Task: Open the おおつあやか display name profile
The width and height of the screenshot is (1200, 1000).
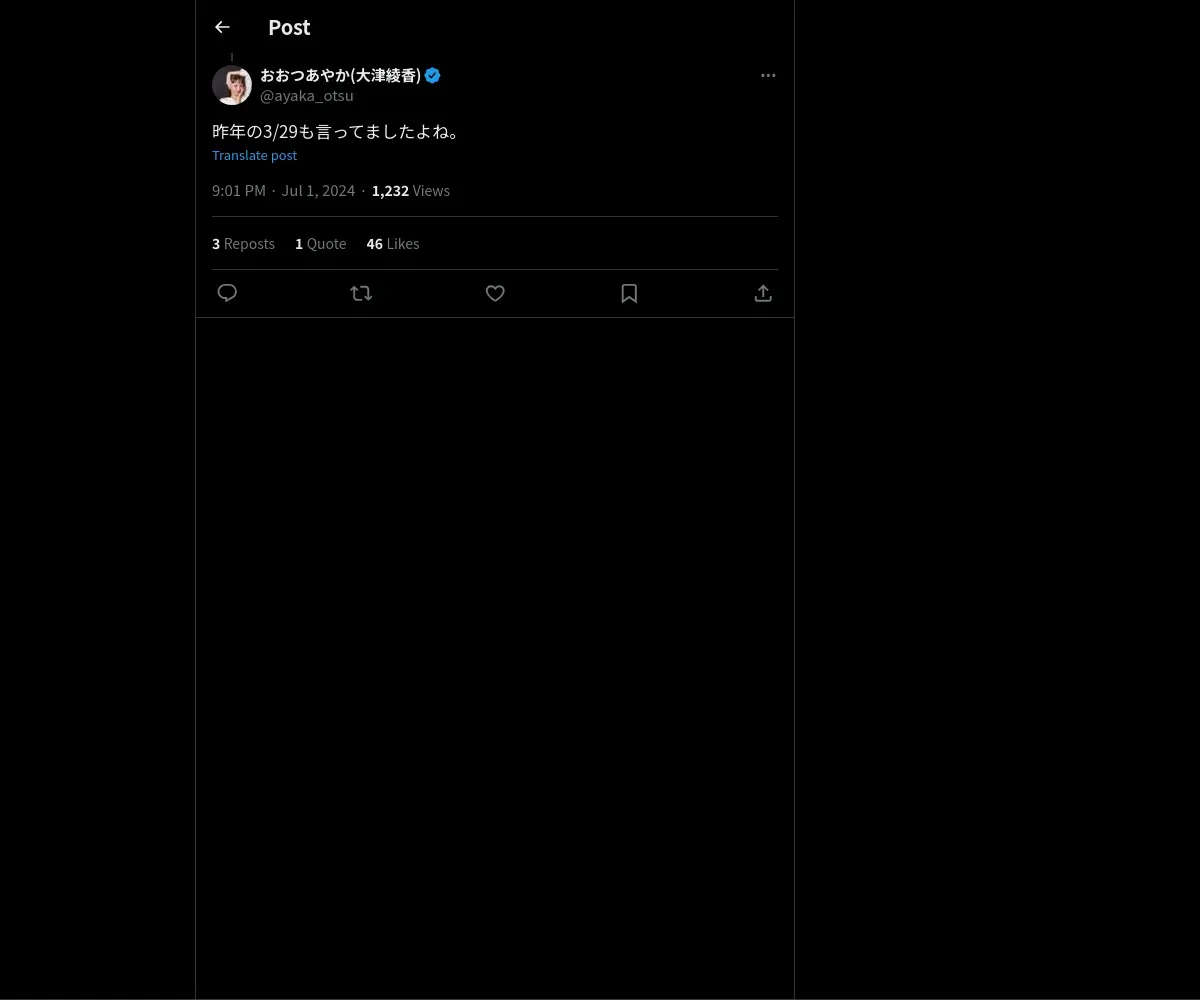Action: pos(341,75)
